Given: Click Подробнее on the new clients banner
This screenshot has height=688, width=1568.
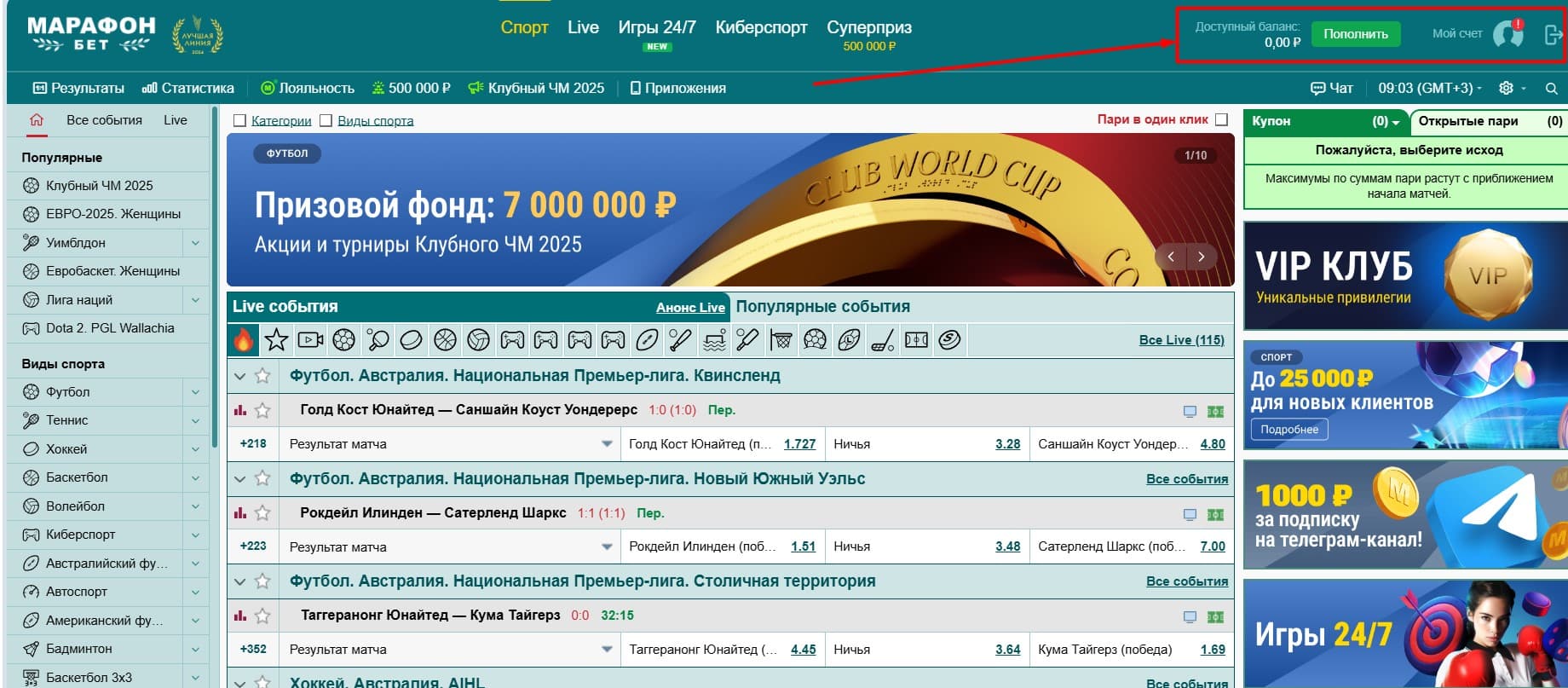Looking at the screenshot, I should 1288,430.
